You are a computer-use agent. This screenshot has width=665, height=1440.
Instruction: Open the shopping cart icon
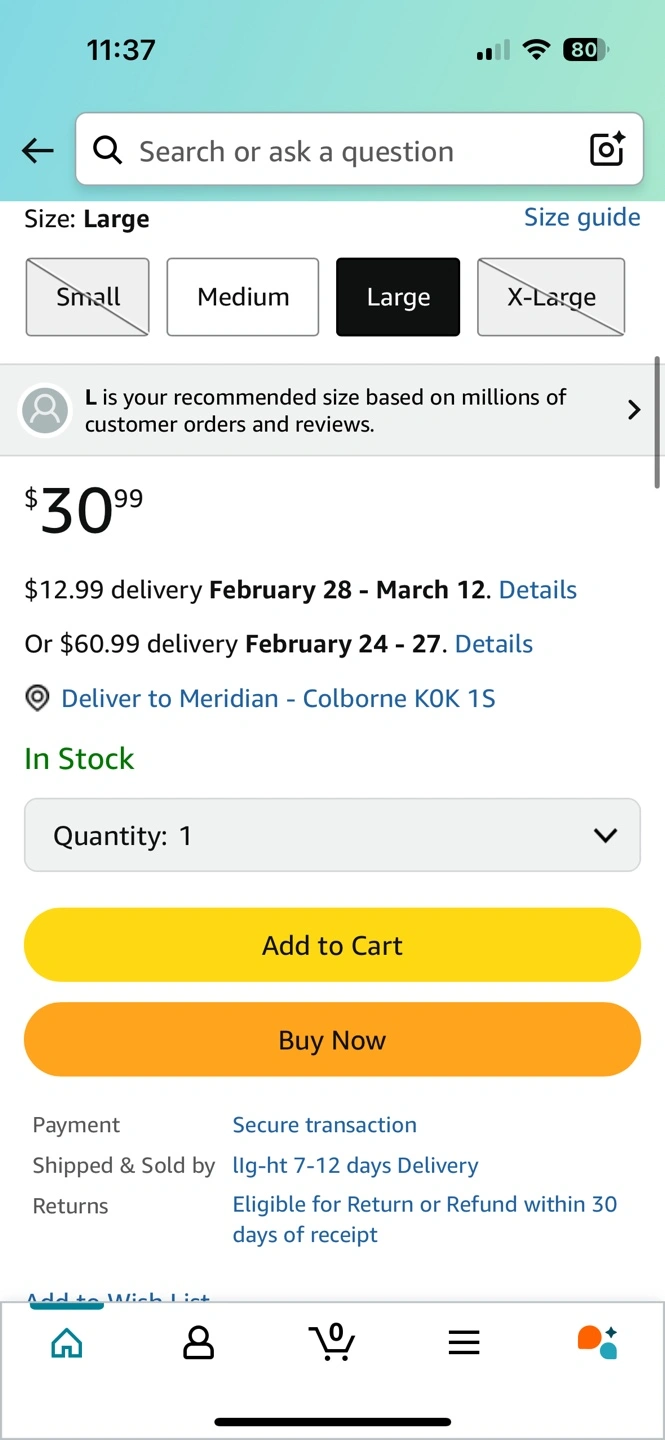tap(332, 1342)
